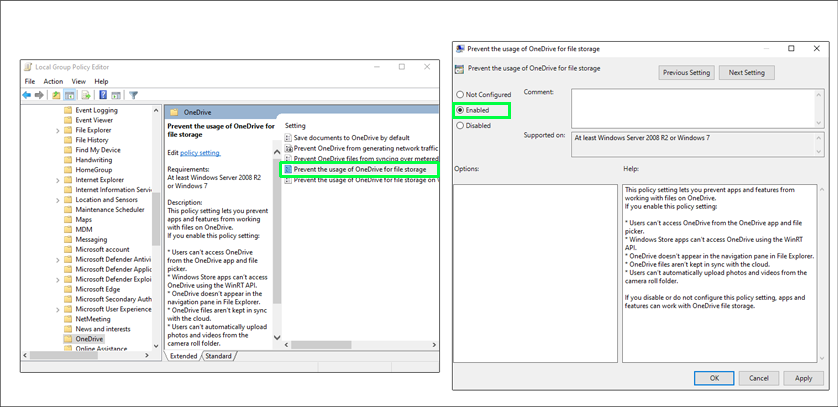
Task: Switch to the Extended tab
Action: click(183, 356)
